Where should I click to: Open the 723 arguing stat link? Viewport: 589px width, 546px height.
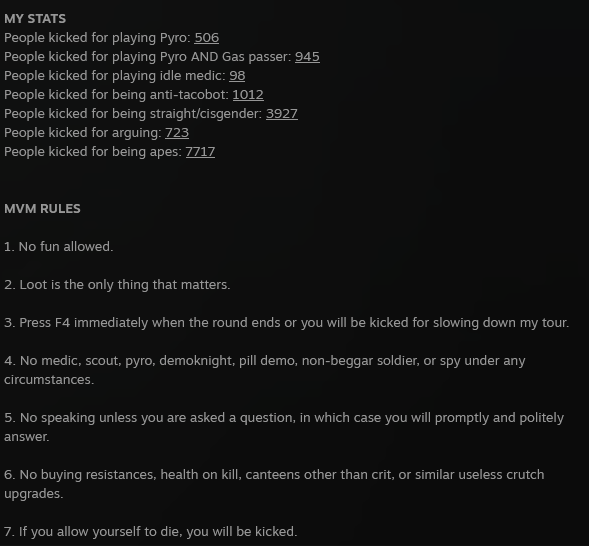pos(177,133)
